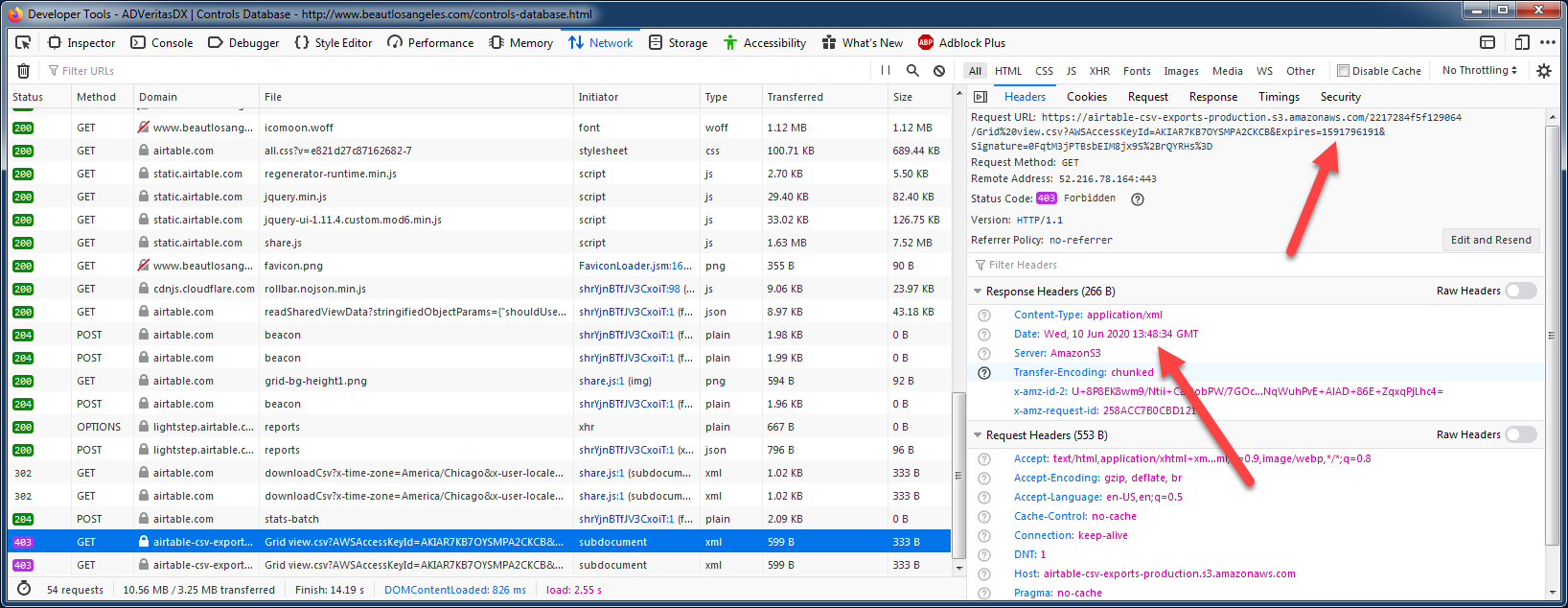Switch devtools dock mode icon

(x=1487, y=42)
